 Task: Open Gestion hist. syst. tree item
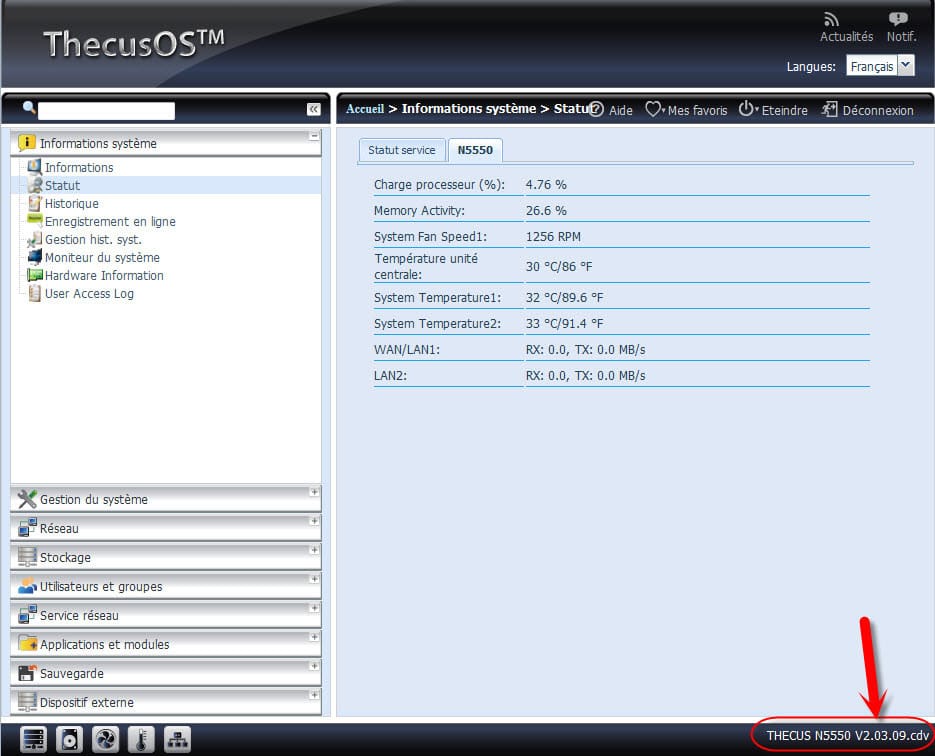click(x=93, y=240)
